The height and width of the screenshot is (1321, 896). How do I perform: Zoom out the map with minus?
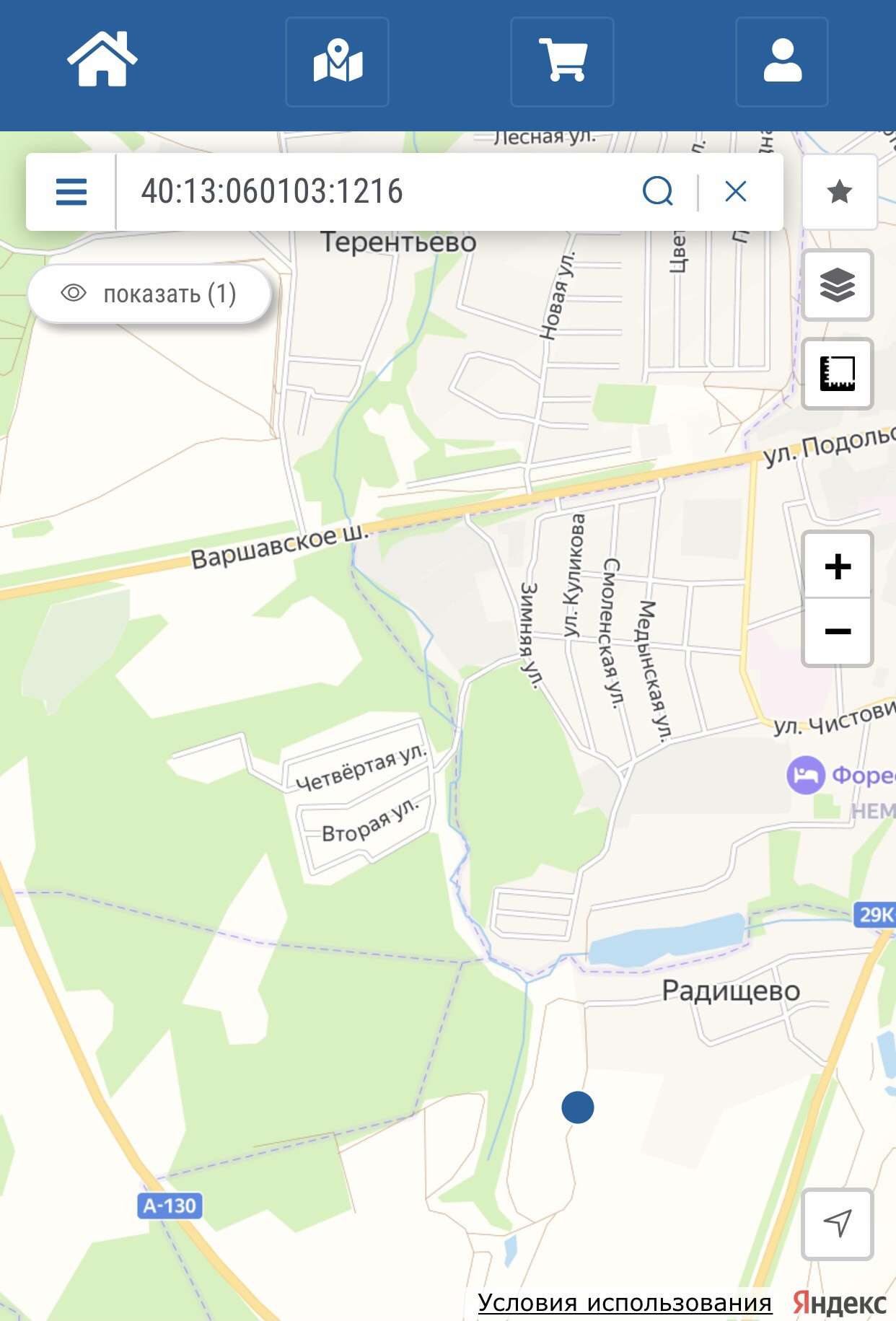[838, 632]
